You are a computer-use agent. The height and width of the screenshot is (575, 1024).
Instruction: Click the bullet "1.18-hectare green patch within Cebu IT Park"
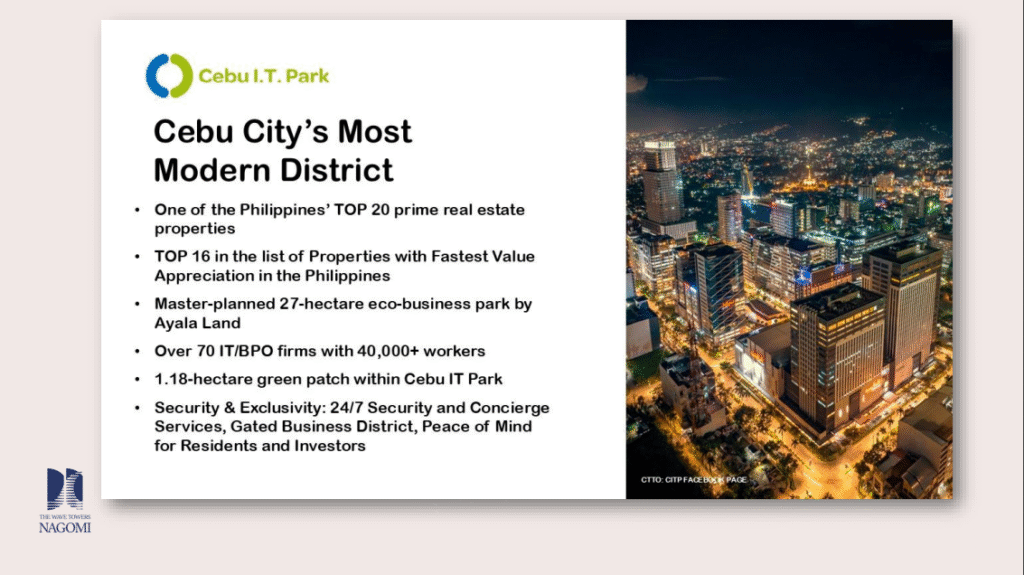click(x=328, y=380)
